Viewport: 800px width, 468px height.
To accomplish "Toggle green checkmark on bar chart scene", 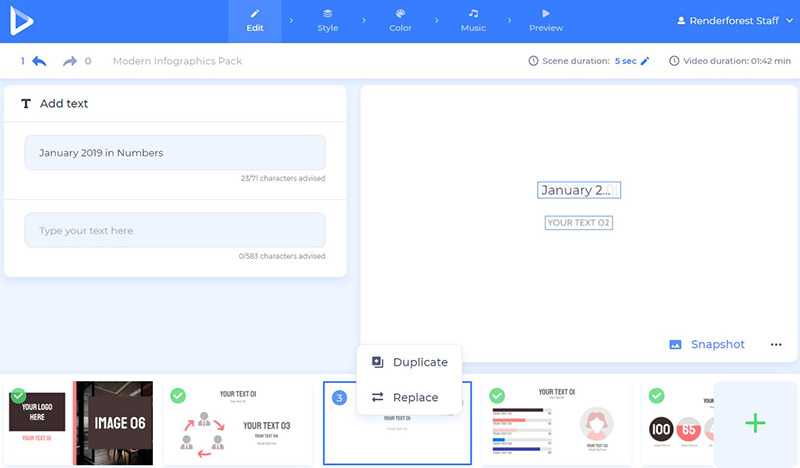I will coord(497,396).
